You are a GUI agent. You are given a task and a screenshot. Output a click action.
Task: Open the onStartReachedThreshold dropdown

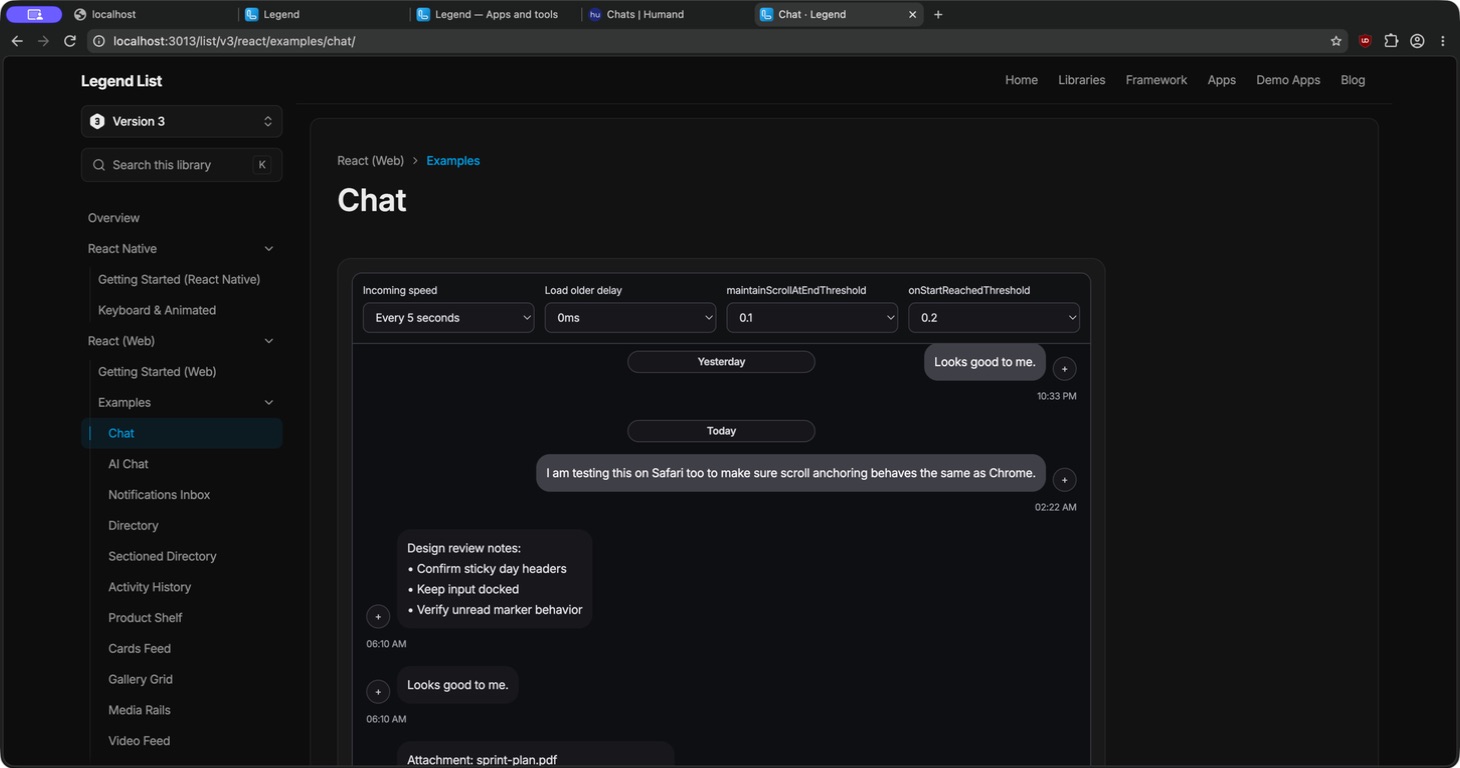click(994, 318)
